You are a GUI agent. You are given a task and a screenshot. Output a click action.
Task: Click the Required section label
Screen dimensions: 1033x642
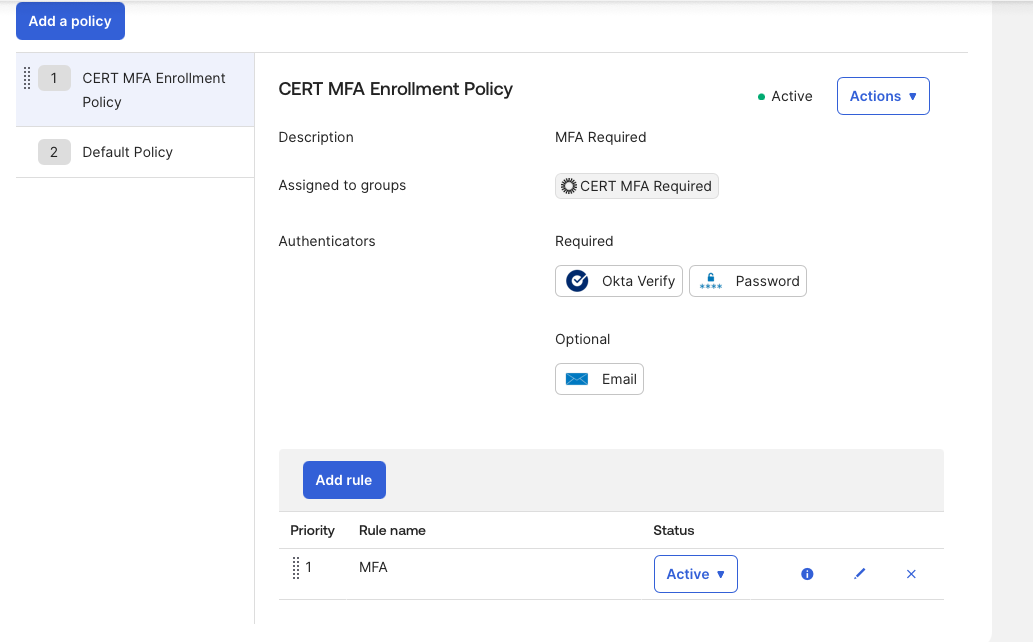tap(584, 241)
